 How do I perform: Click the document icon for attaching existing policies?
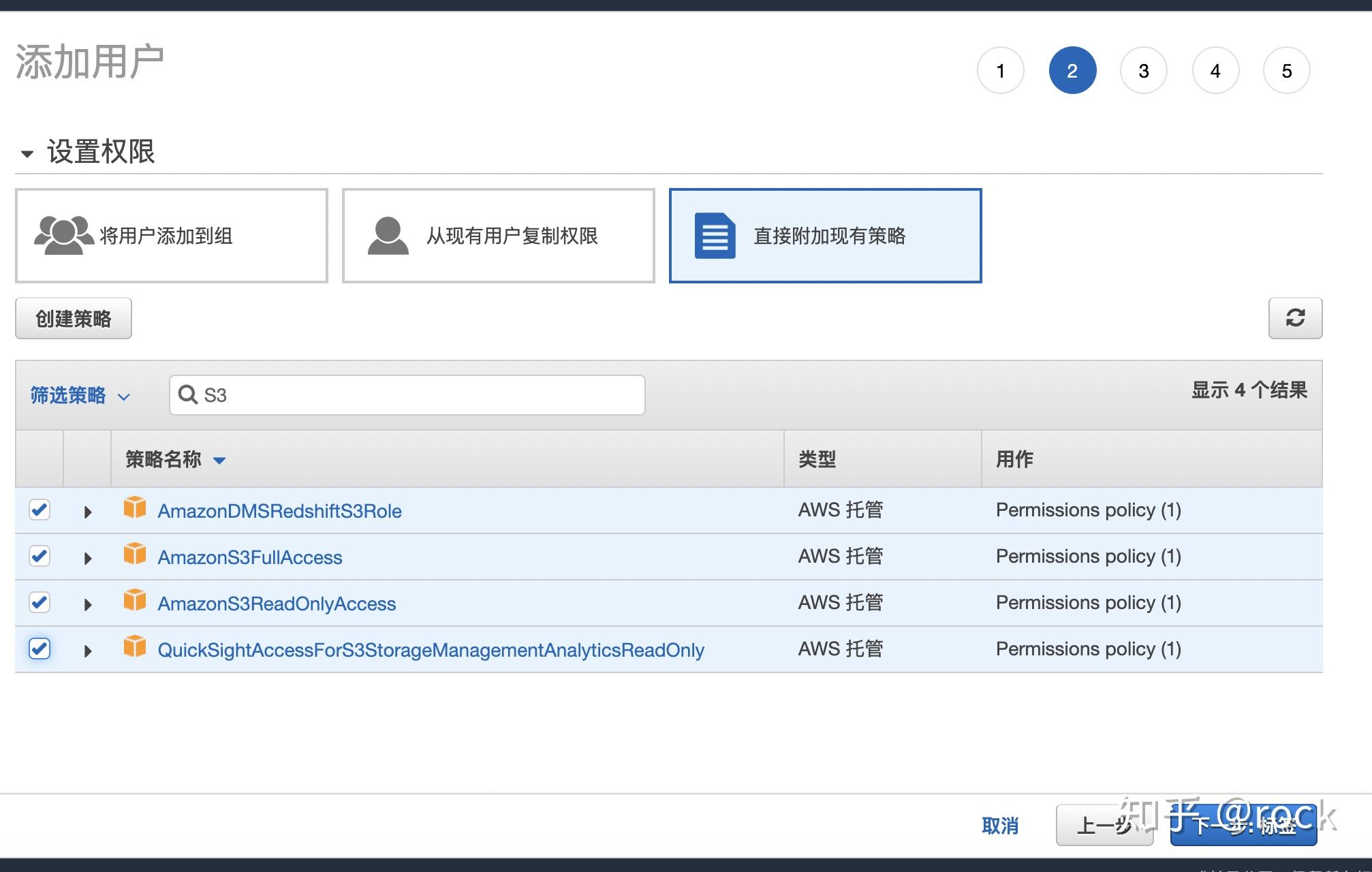pyautogui.click(x=715, y=236)
